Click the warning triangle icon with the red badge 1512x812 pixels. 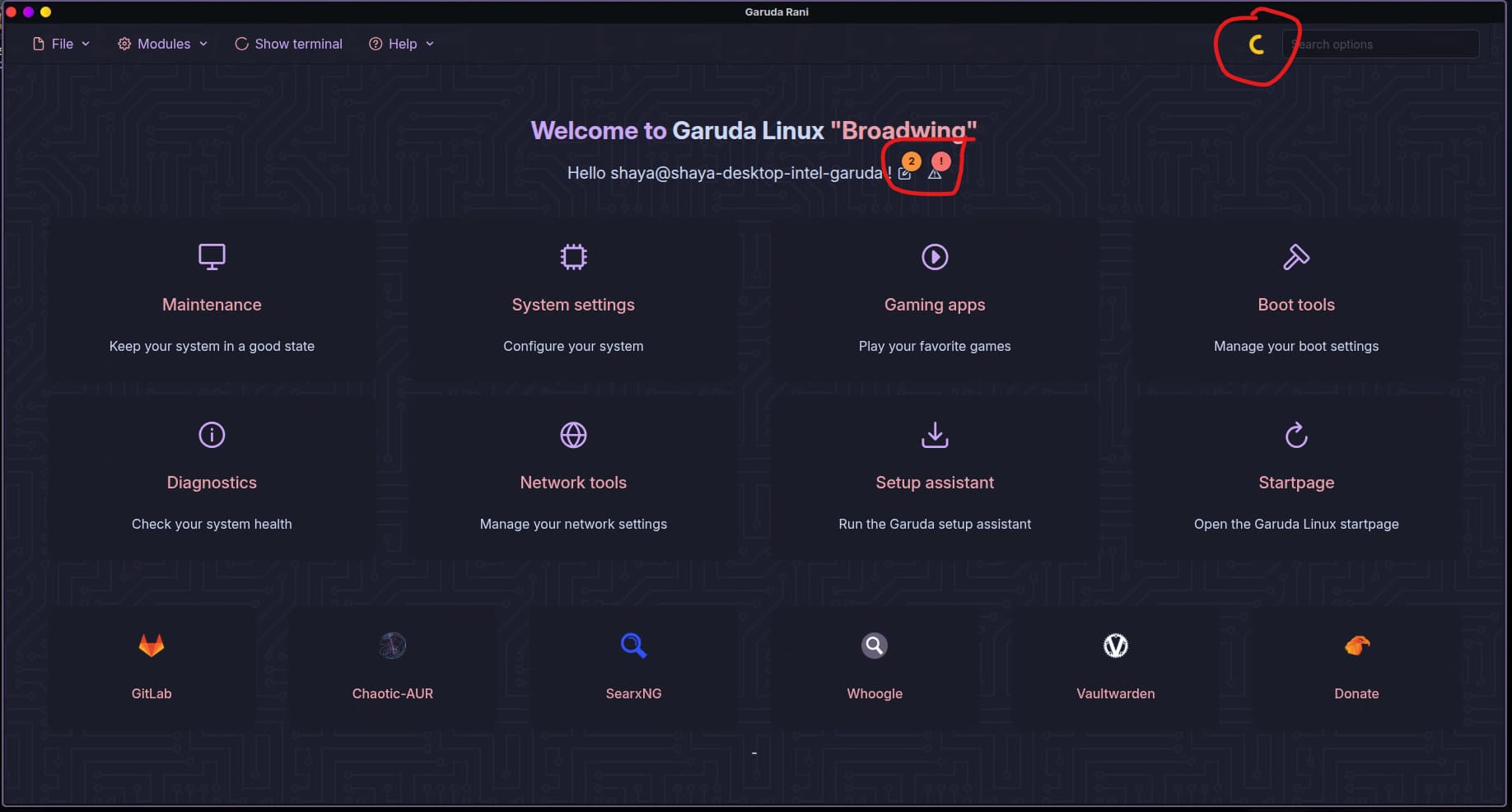[x=935, y=173]
